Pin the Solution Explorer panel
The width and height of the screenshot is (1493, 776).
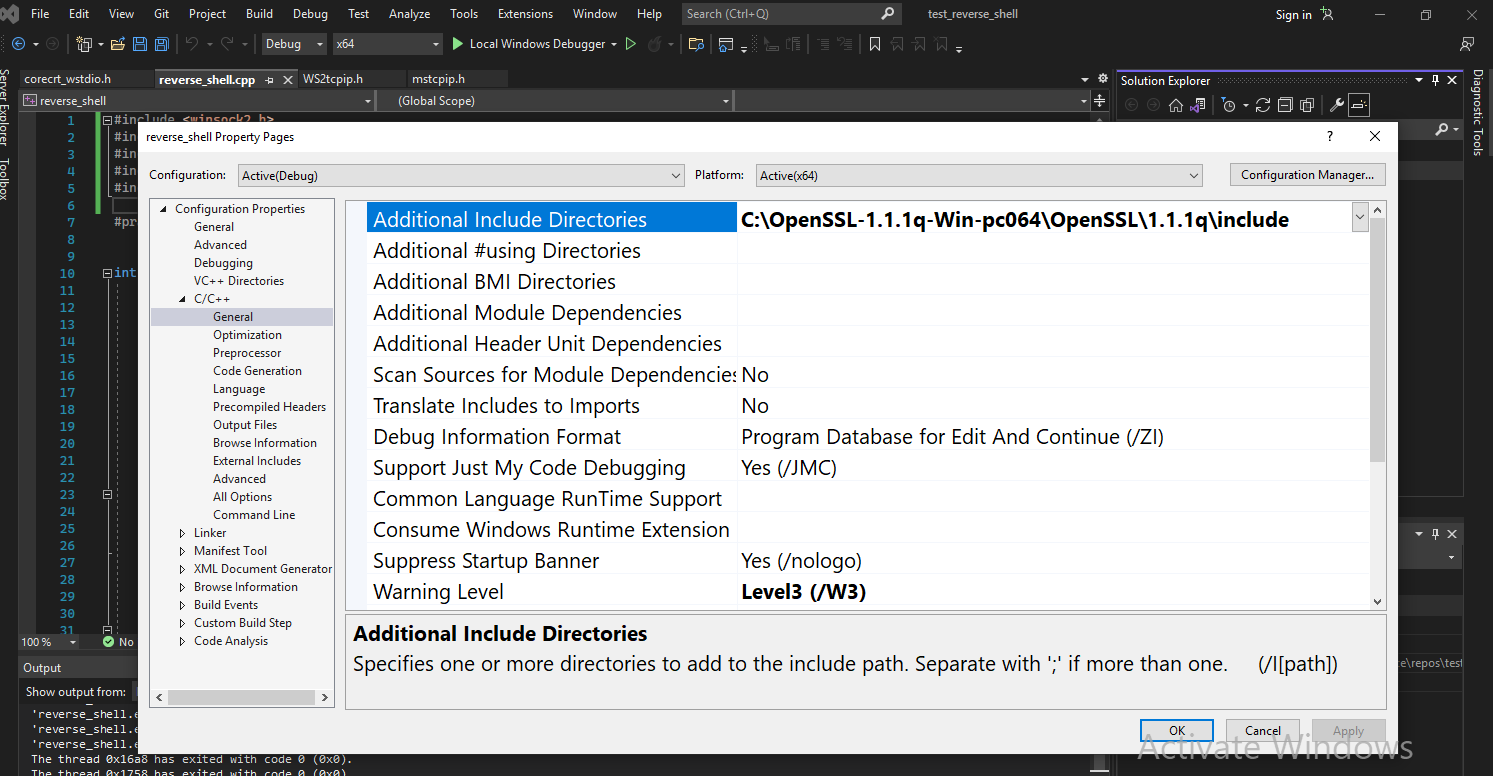[x=1435, y=81]
